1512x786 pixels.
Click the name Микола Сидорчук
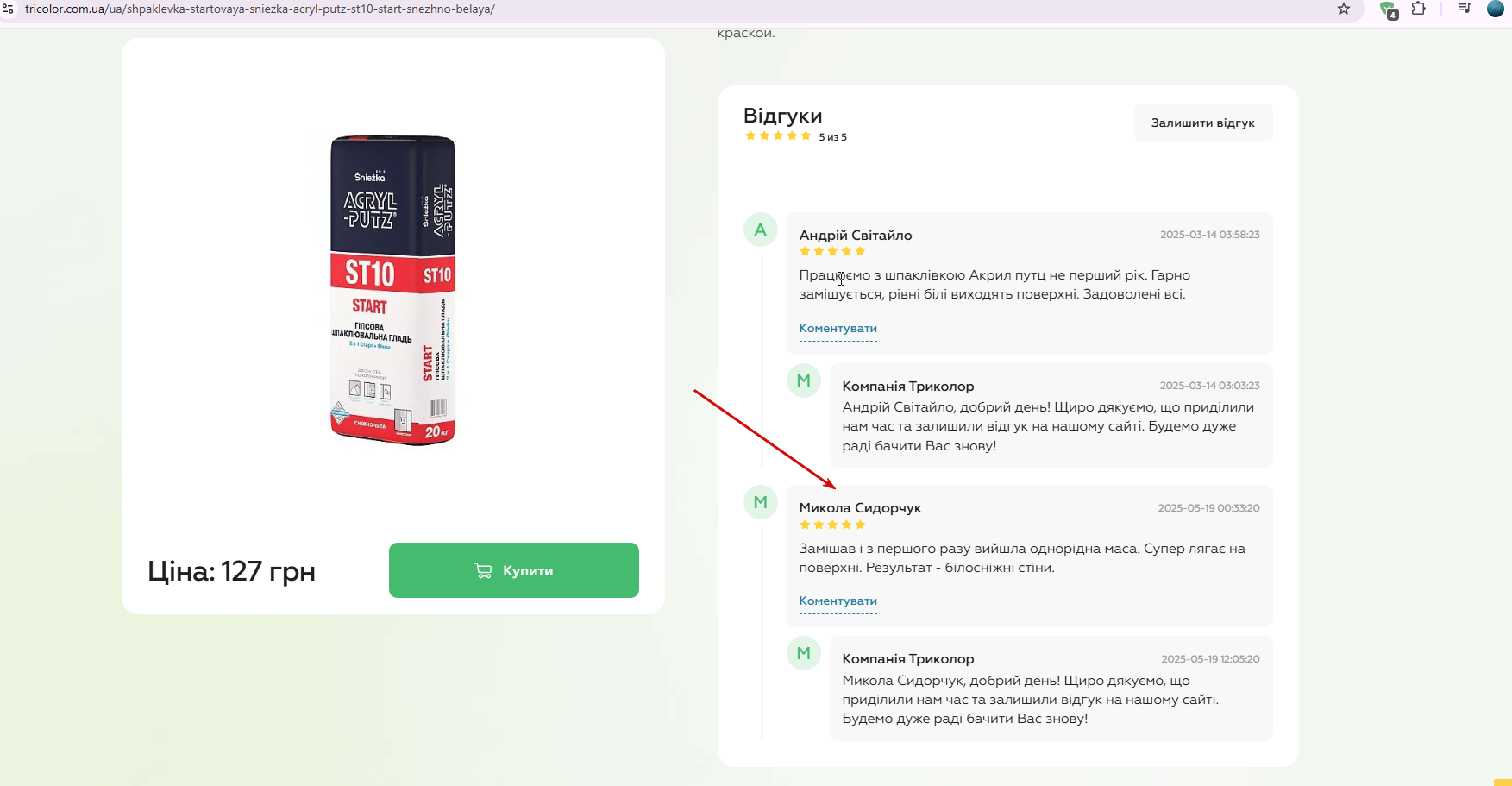click(x=860, y=507)
